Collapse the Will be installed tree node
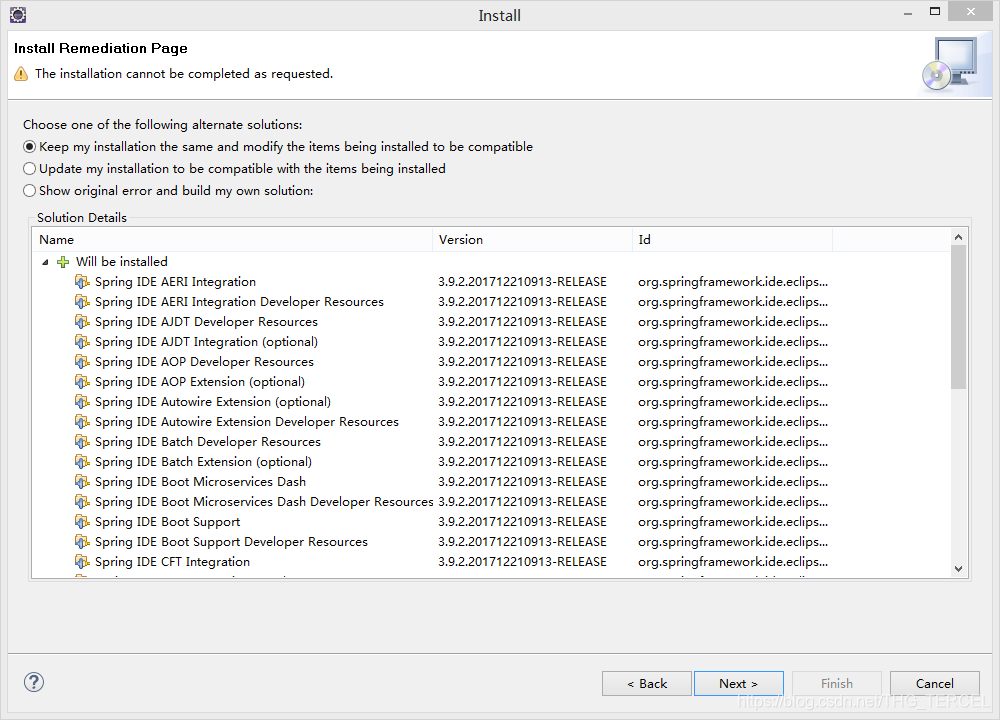The image size is (1000, 720). coord(45,262)
